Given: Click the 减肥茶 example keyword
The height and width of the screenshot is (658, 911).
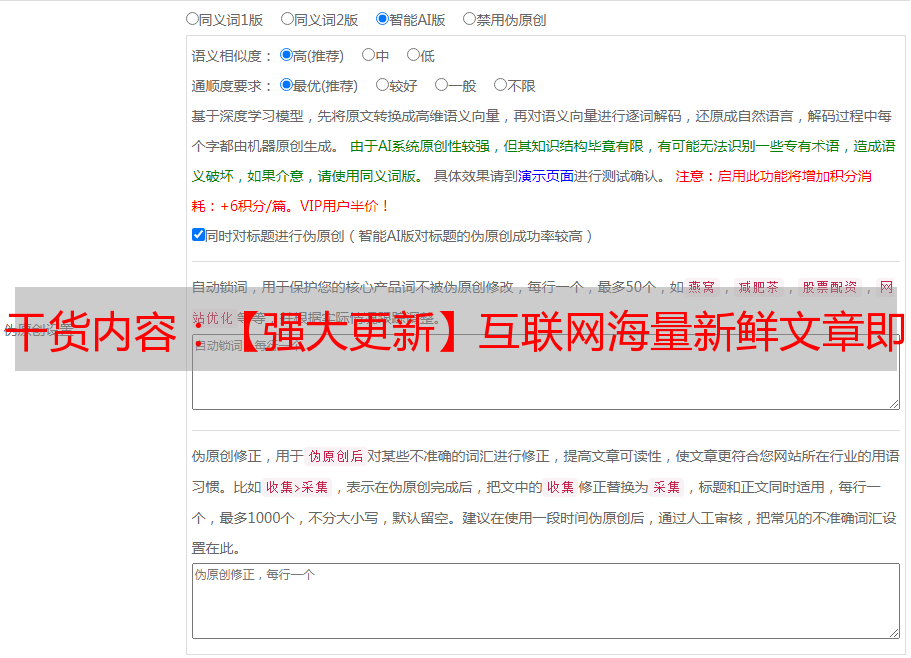Looking at the screenshot, I should point(759,287).
